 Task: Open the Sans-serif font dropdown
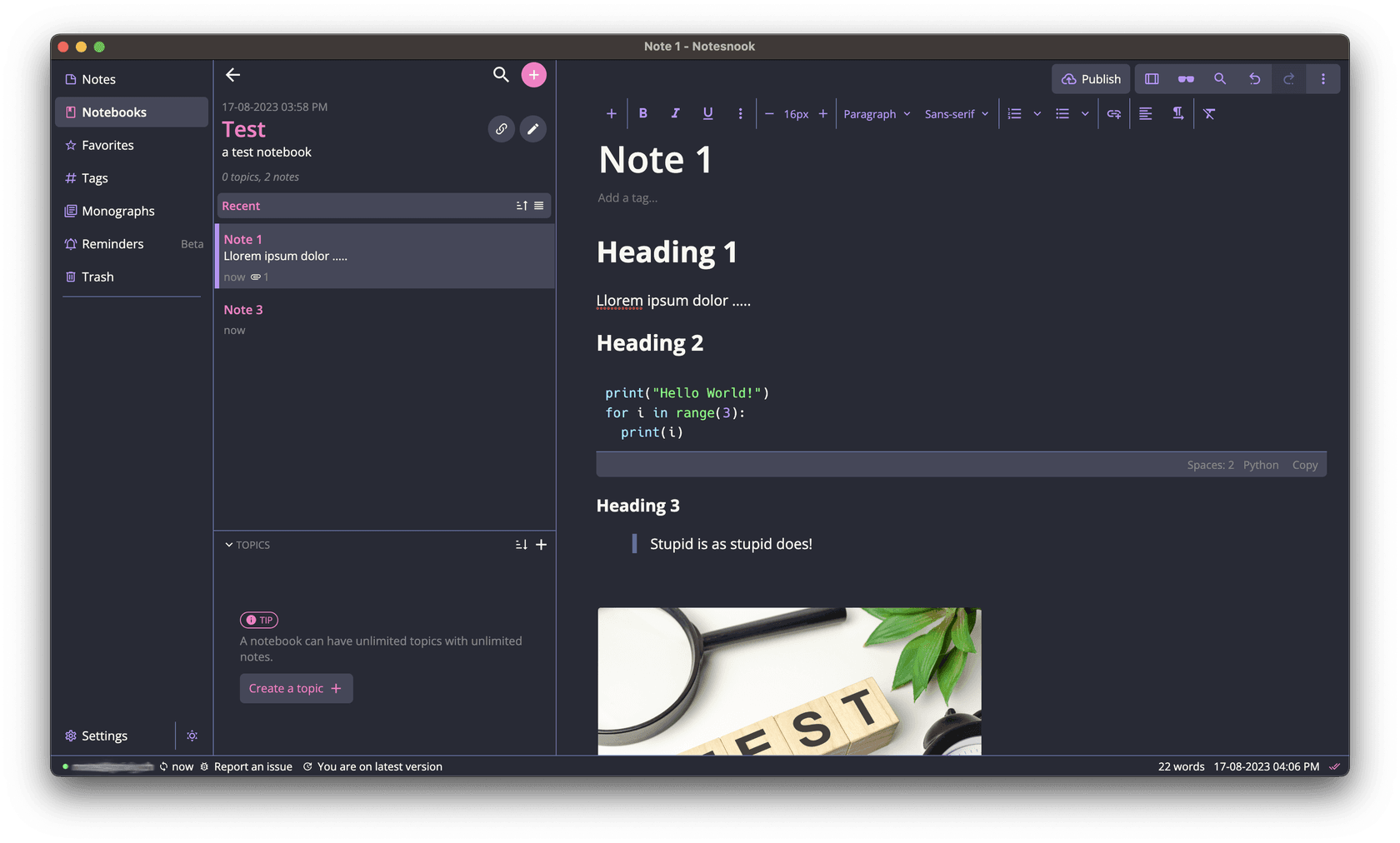click(957, 114)
